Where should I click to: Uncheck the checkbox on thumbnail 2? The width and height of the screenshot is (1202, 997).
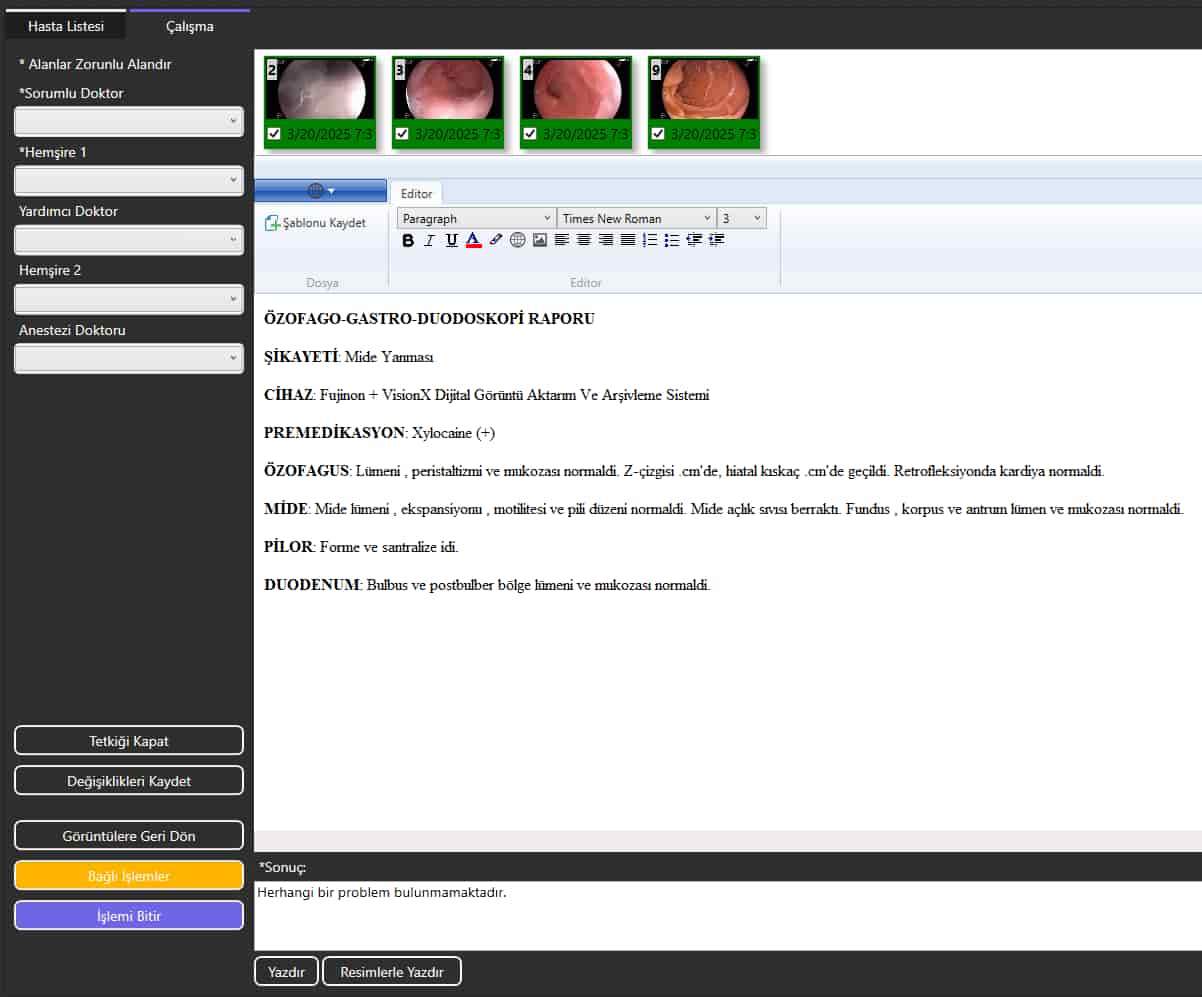coord(274,134)
